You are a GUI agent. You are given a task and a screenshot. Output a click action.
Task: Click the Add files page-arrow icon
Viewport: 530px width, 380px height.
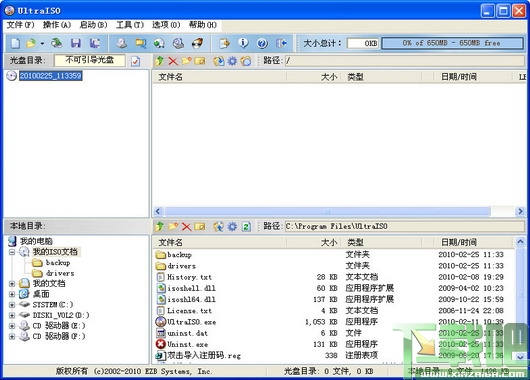pyautogui.click(x=224, y=43)
